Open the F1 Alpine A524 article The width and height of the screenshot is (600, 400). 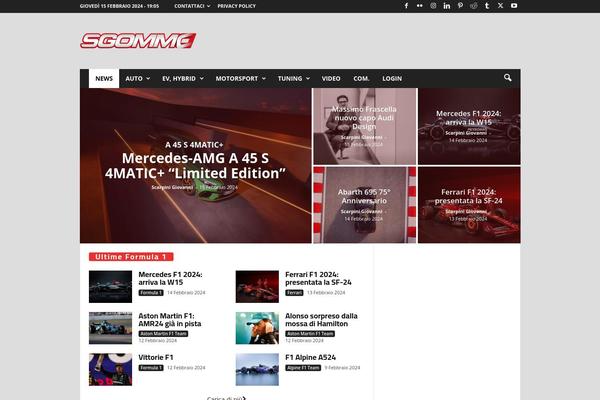pos(310,357)
